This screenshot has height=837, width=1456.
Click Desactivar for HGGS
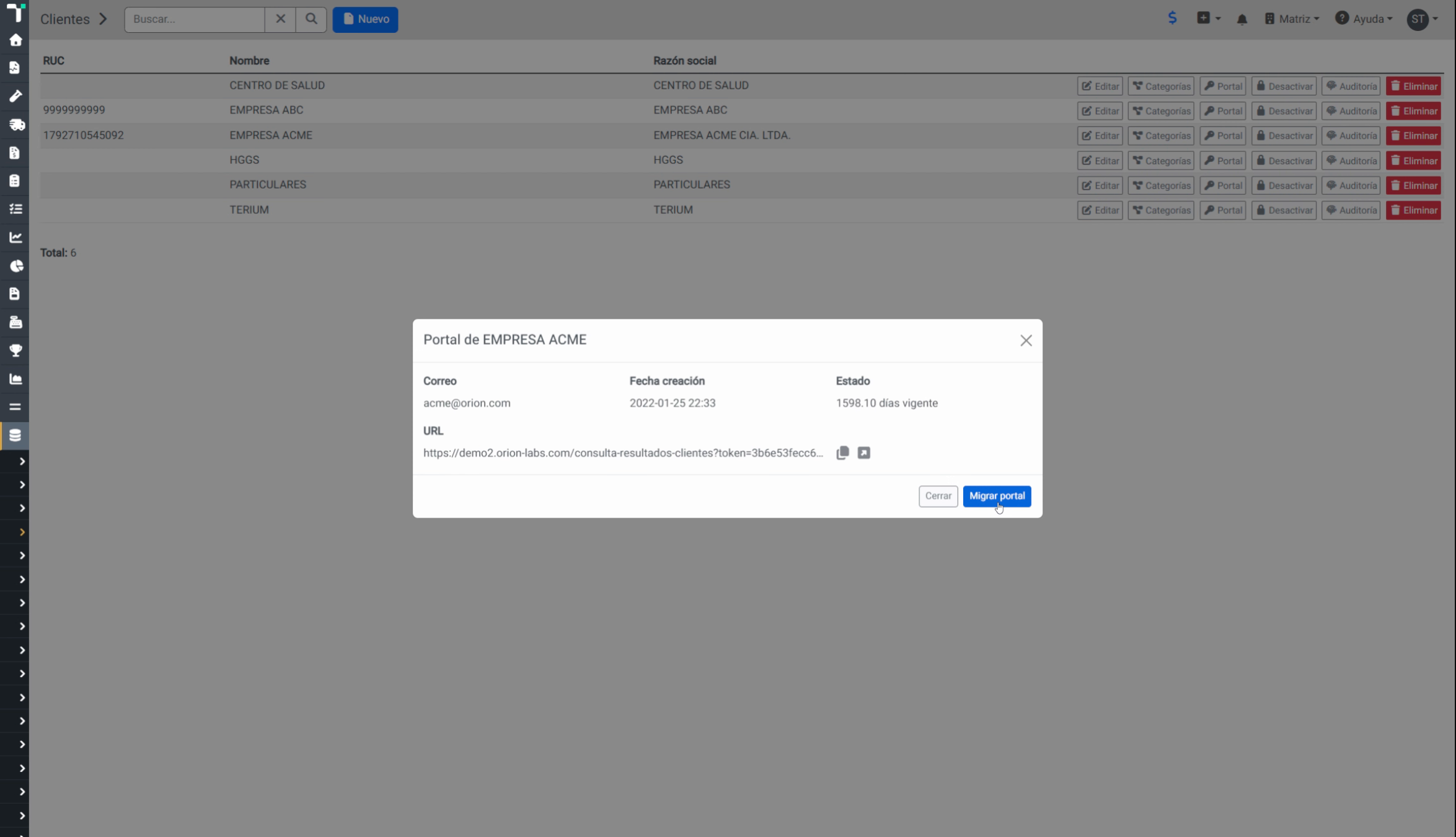(x=1283, y=161)
